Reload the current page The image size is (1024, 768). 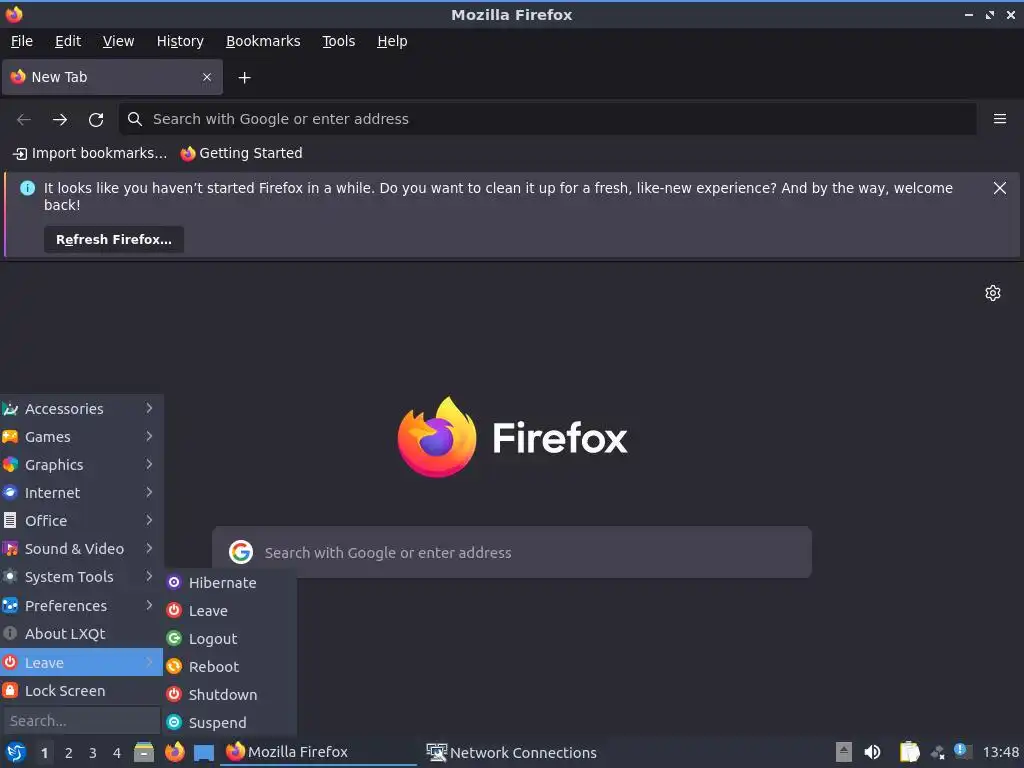(96, 120)
